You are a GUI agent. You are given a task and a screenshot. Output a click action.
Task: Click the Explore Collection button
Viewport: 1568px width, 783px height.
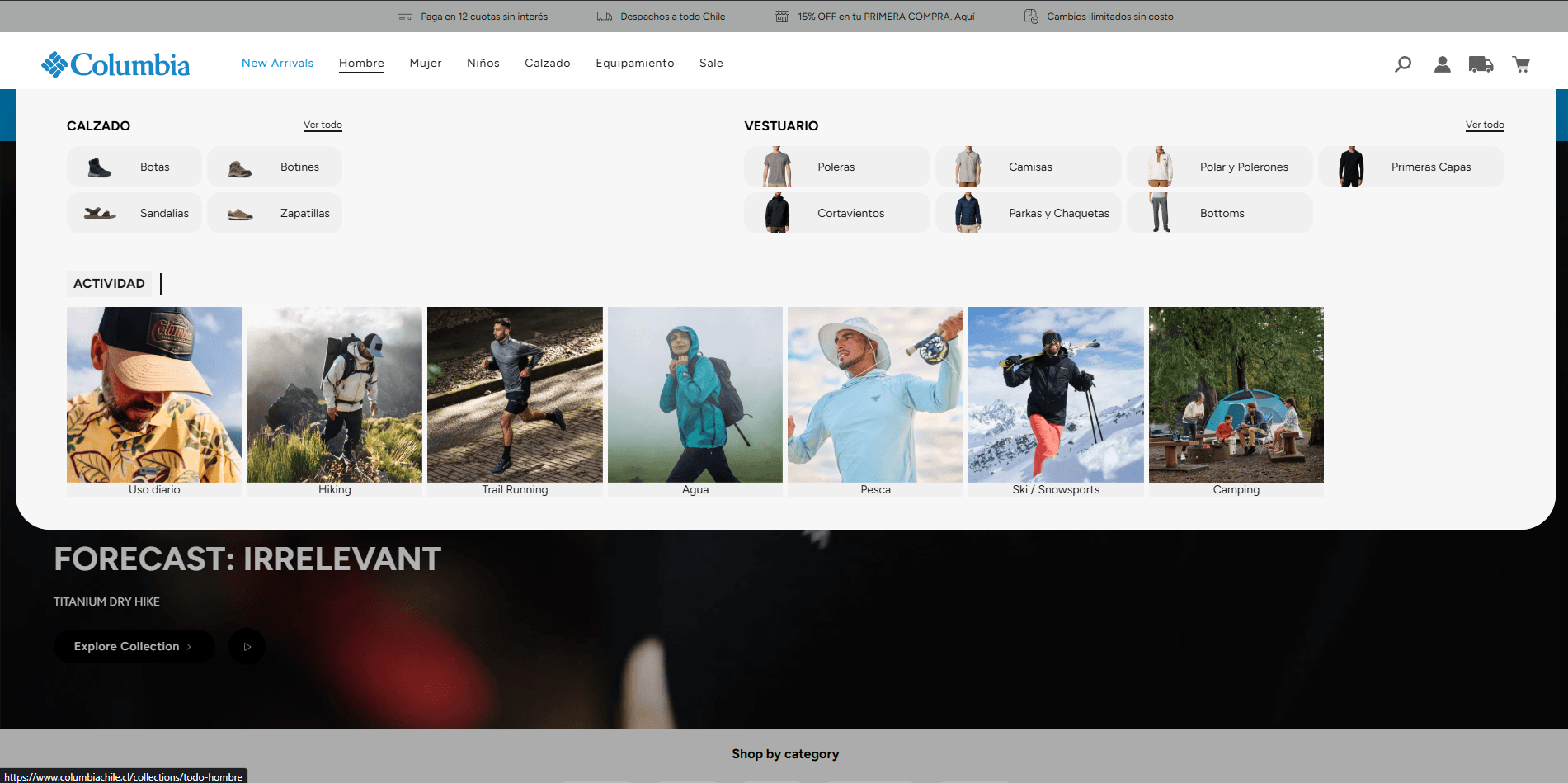coord(134,647)
